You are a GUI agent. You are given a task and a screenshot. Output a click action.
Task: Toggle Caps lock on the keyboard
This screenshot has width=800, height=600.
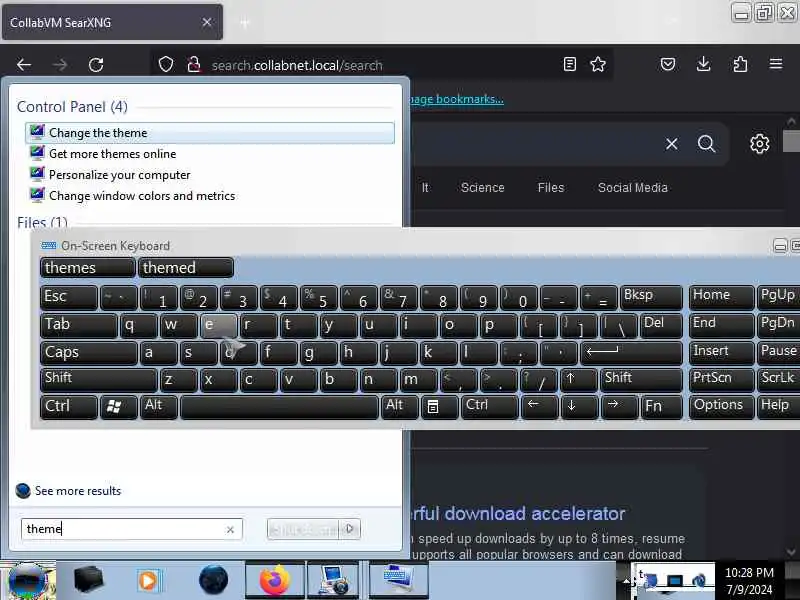tap(89, 353)
